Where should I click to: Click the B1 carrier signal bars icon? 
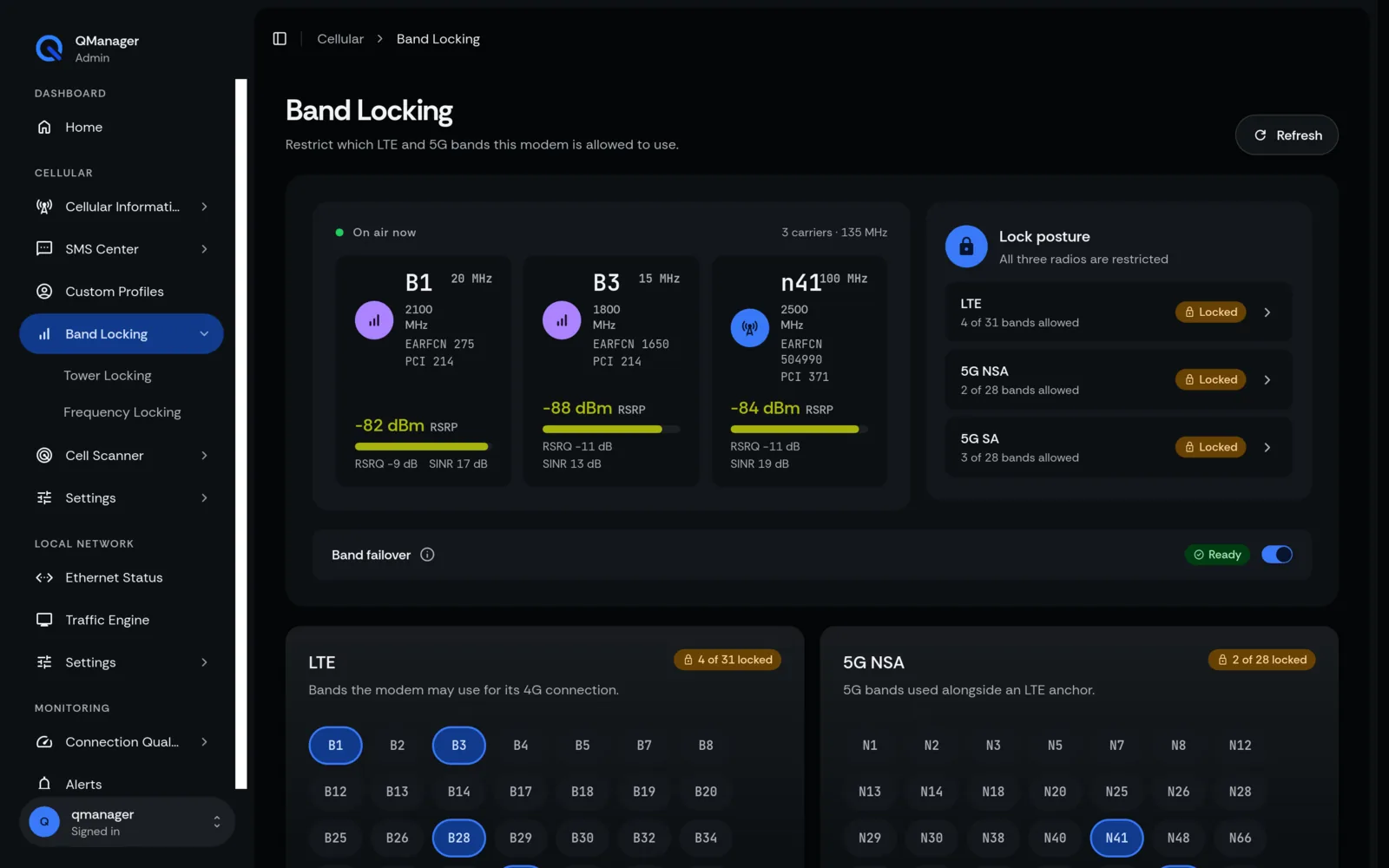coord(374,320)
